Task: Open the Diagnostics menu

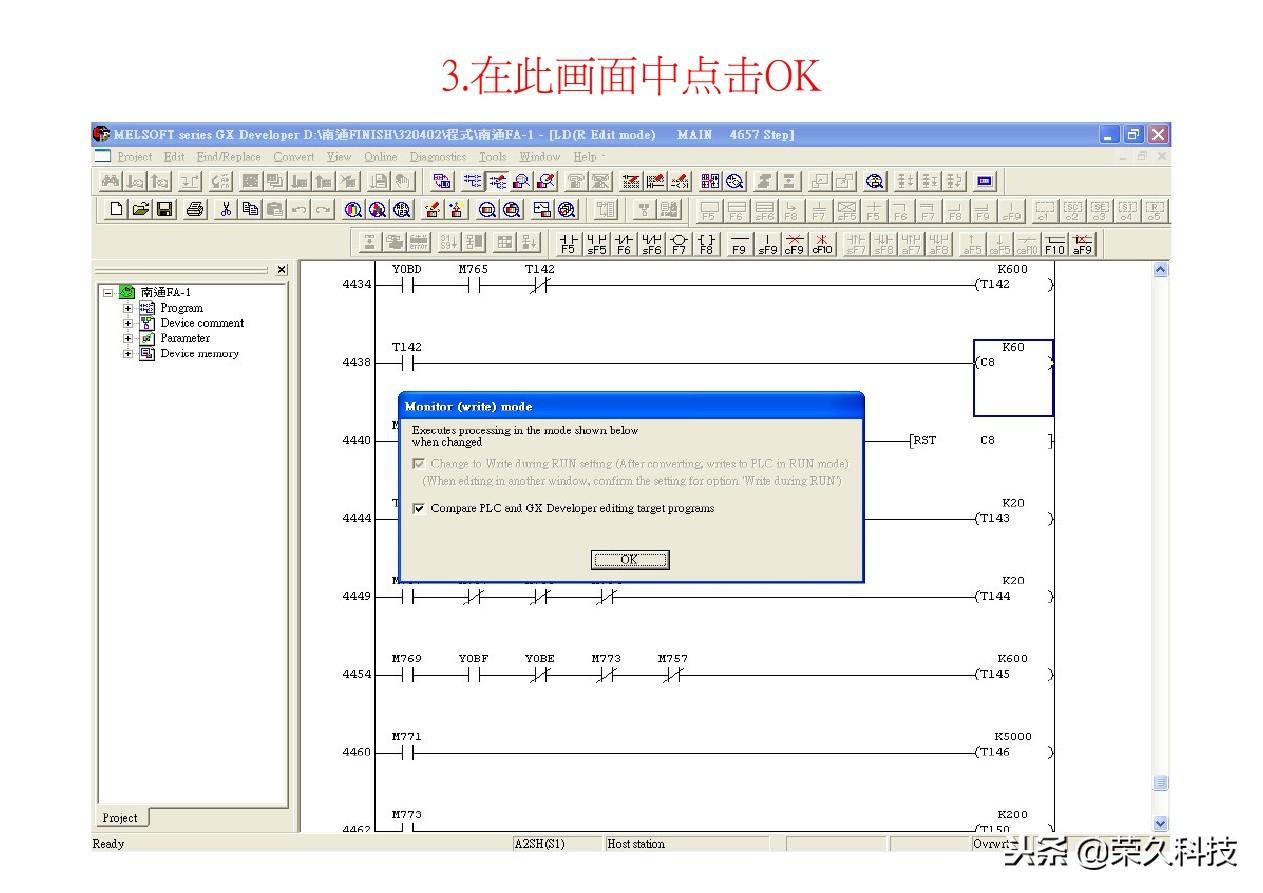Action: [x=438, y=157]
